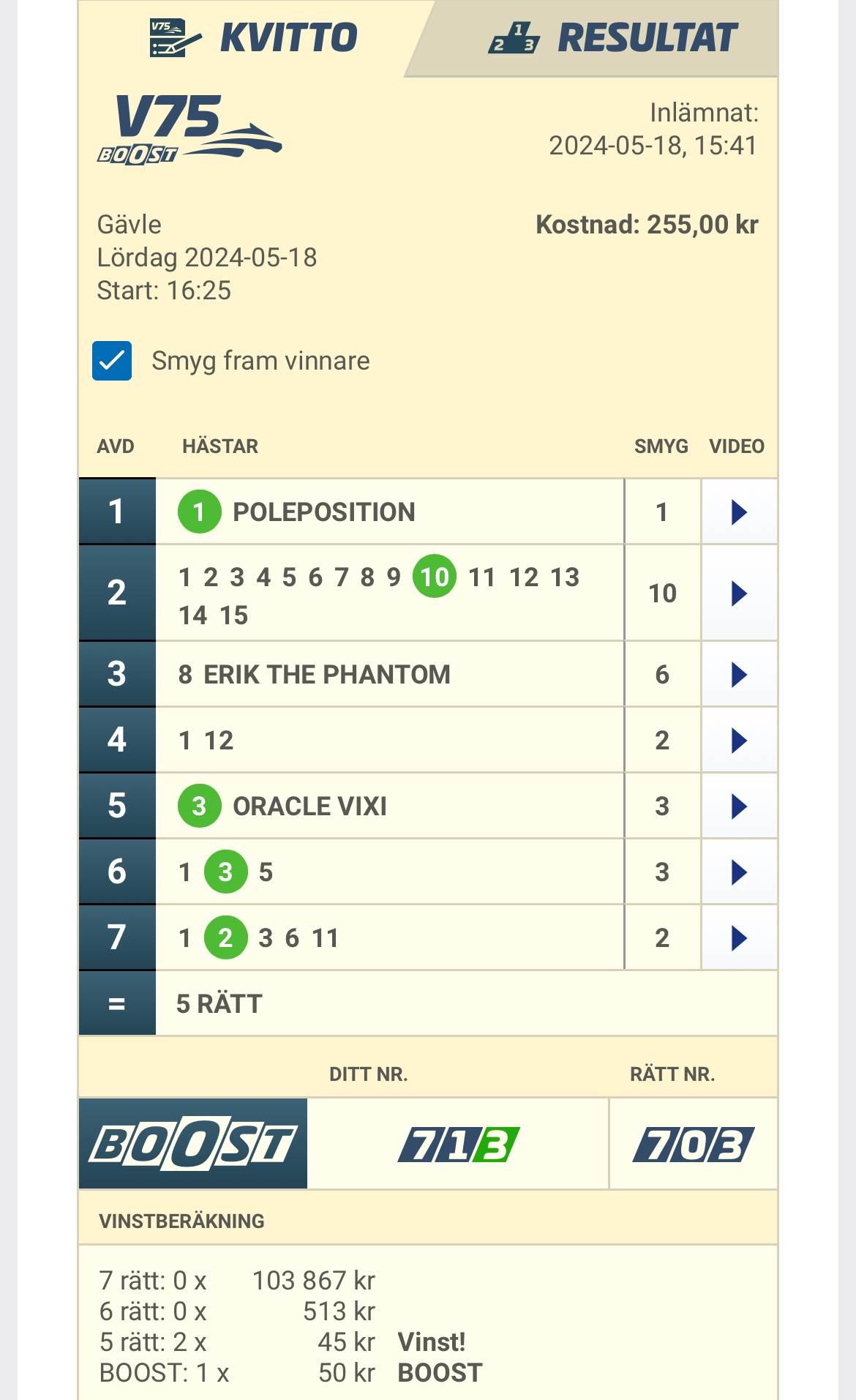Click the correct Boost number 703
Screen dimensions: 856x1400
(693, 1145)
